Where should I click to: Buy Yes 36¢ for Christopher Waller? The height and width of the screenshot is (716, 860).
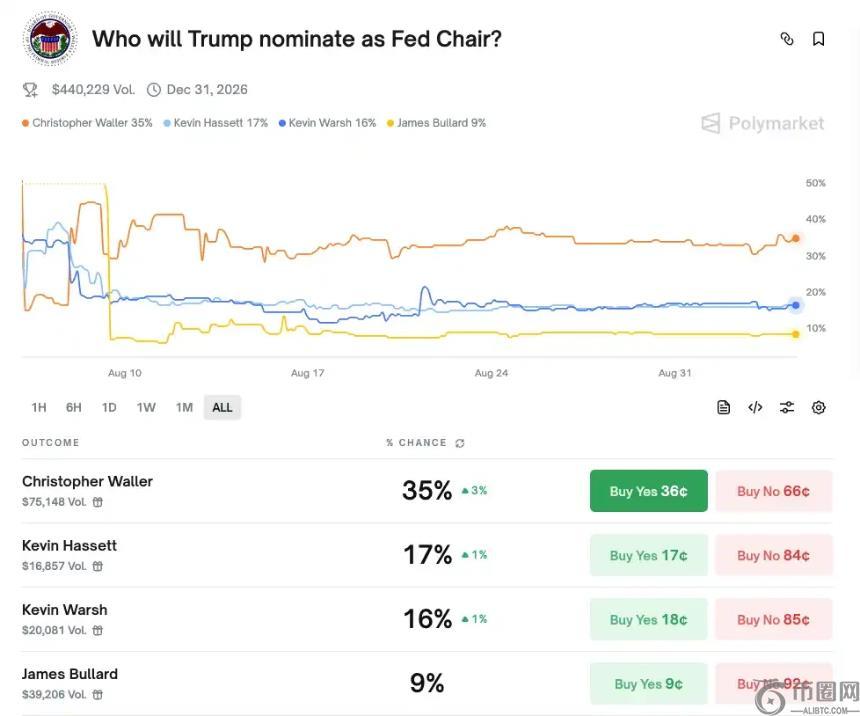(x=648, y=491)
